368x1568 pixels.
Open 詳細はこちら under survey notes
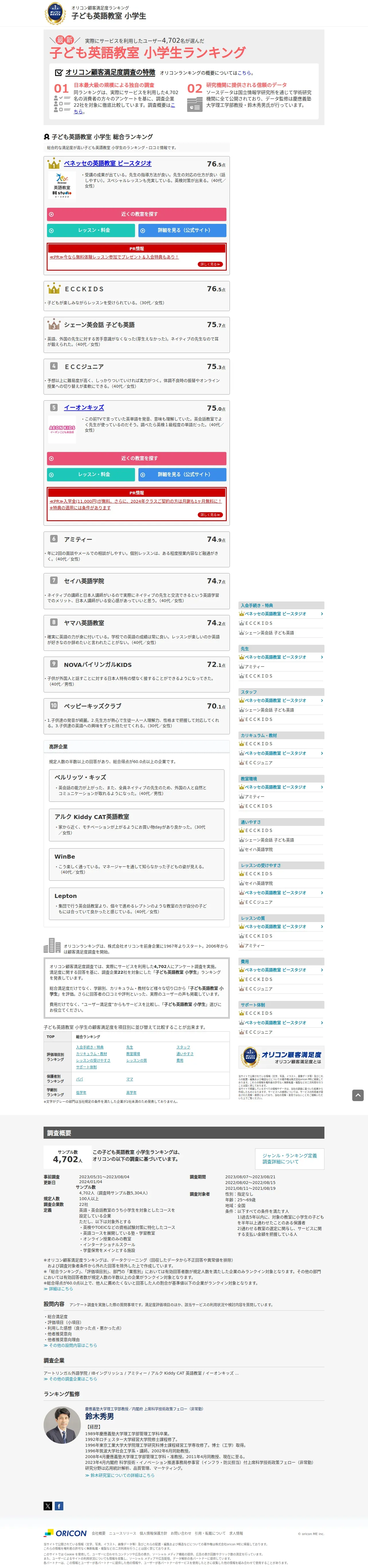58,1288
